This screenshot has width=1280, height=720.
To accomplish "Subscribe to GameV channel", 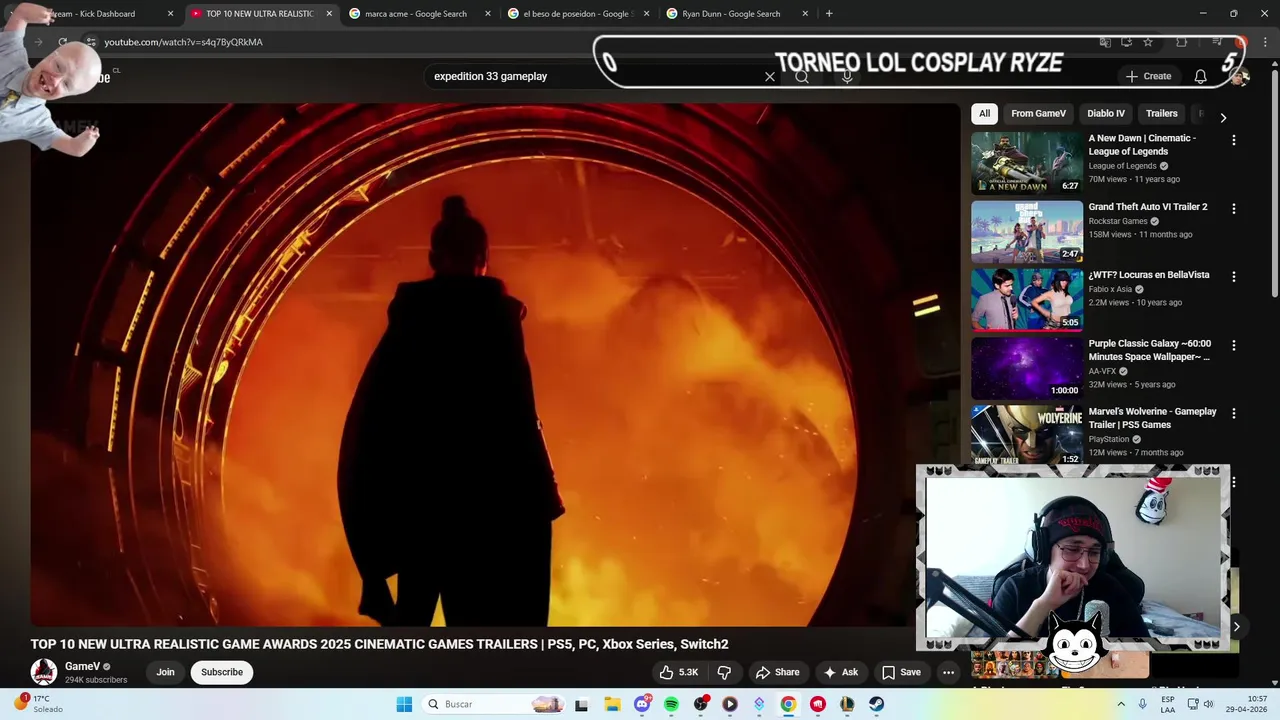I will [x=222, y=672].
